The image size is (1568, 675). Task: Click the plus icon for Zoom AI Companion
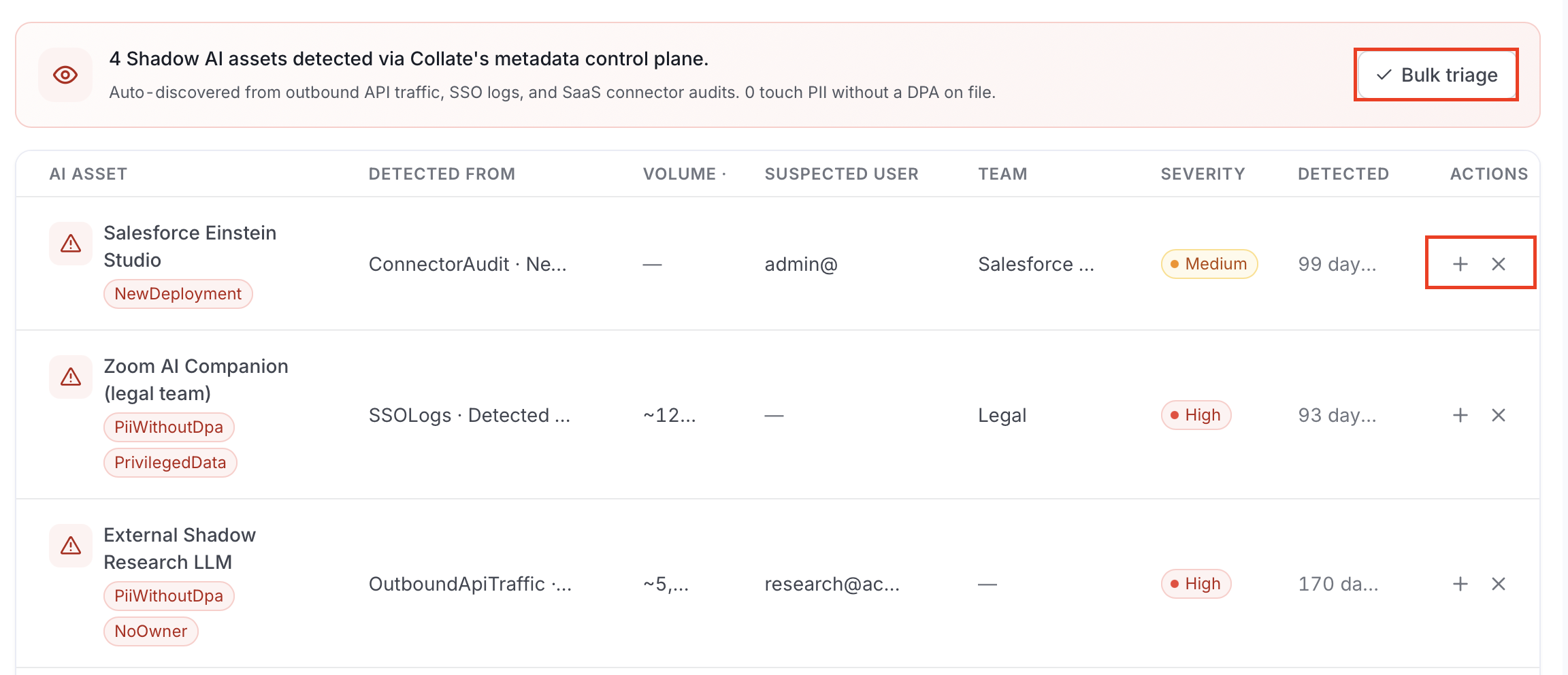tap(1460, 415)
